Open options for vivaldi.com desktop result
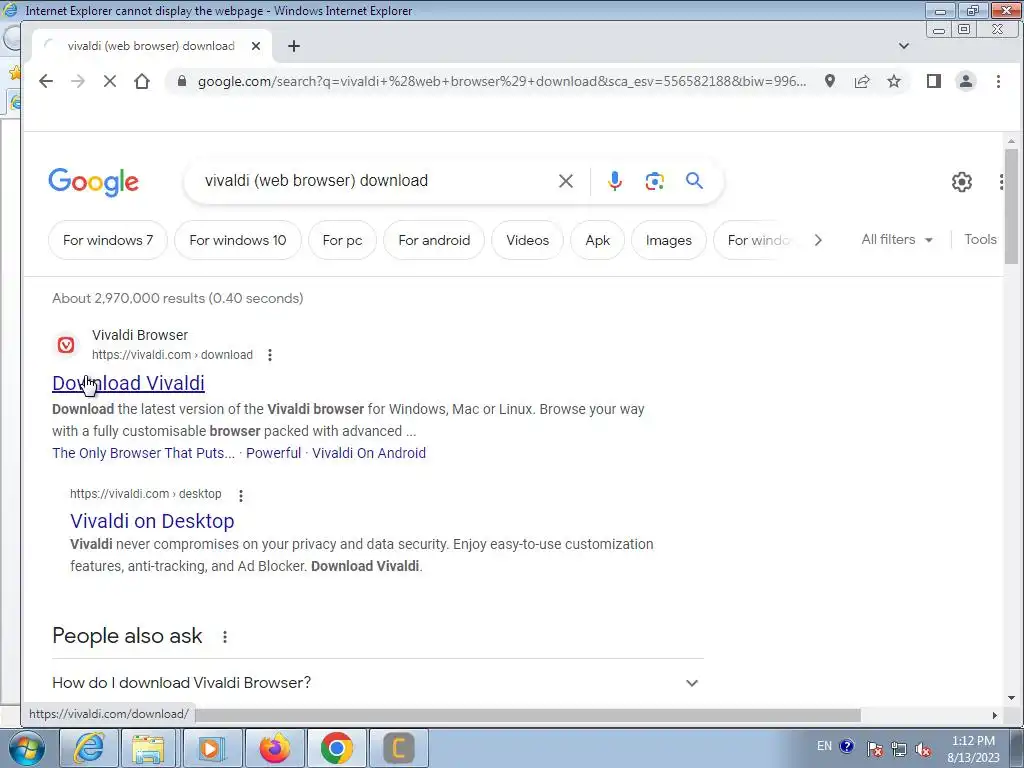This screenshot has height=768, width=1024. [x=241, y=496]
